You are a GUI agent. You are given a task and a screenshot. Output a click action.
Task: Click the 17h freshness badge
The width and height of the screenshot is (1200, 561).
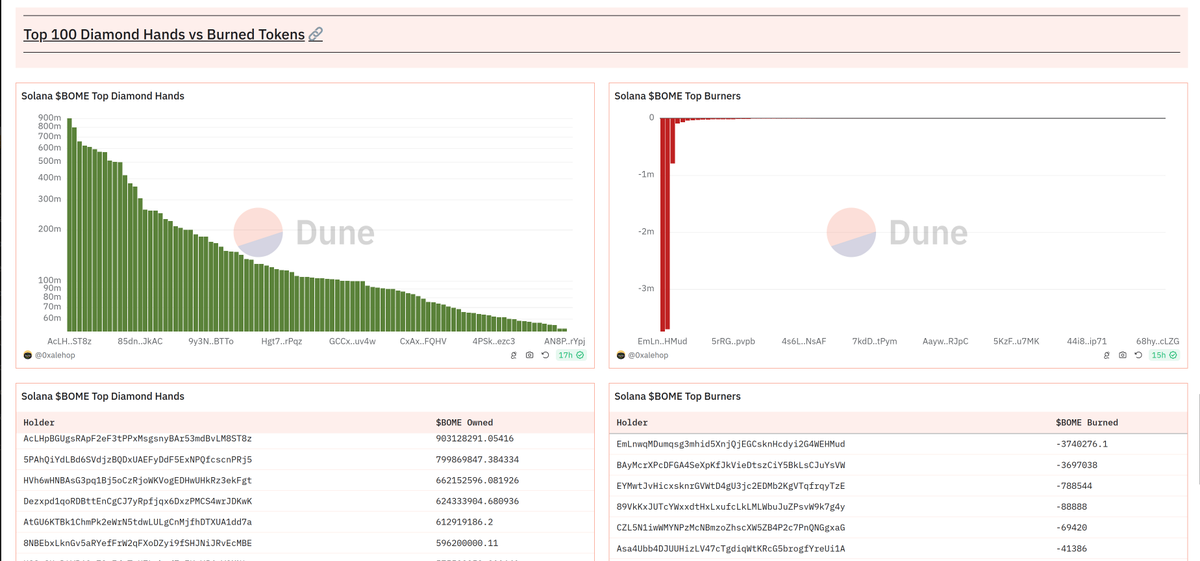tap(570, 355)
